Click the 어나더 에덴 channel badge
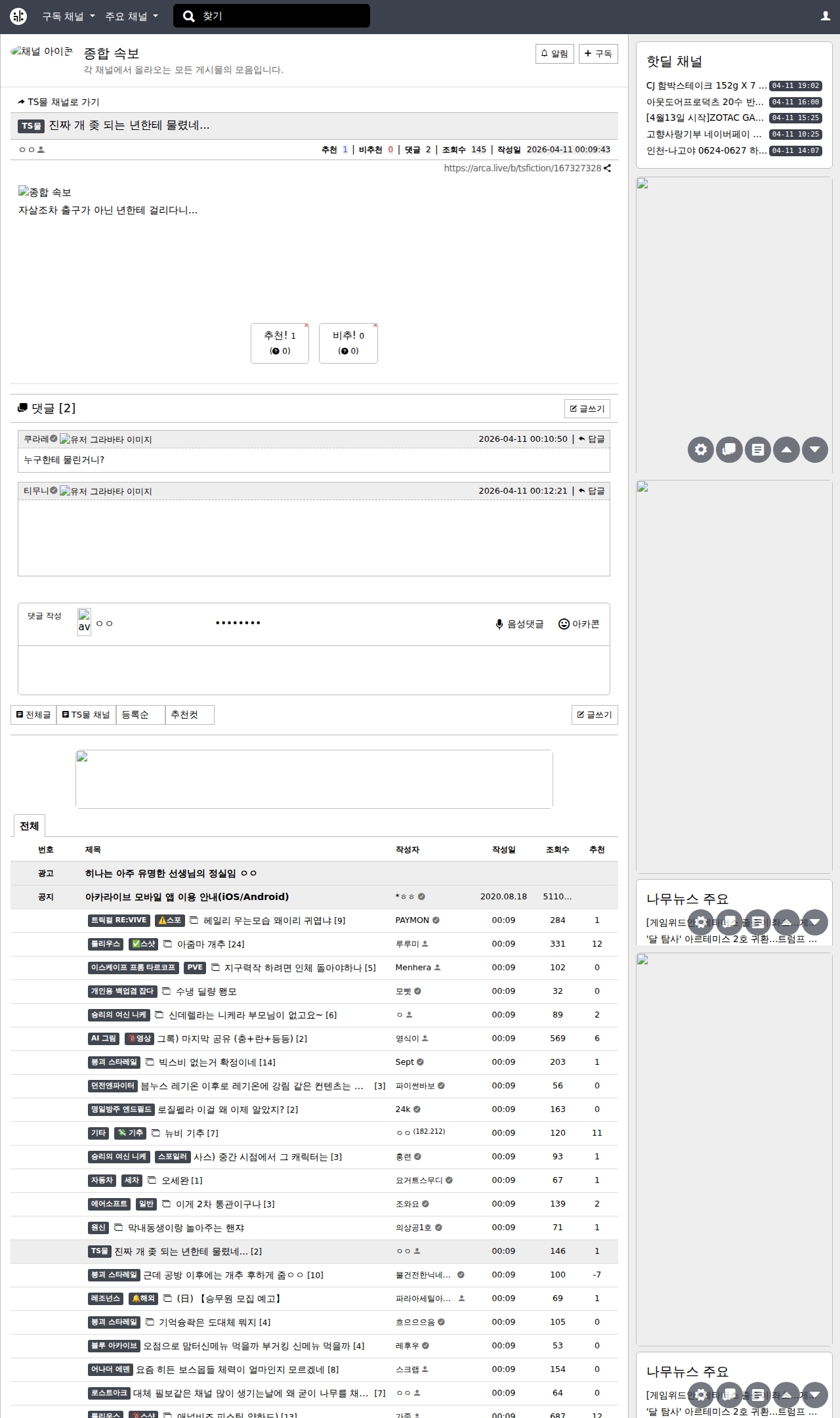Viewport: 840px width, 1418px height. pyautogui.click(x=110, y=1369)
